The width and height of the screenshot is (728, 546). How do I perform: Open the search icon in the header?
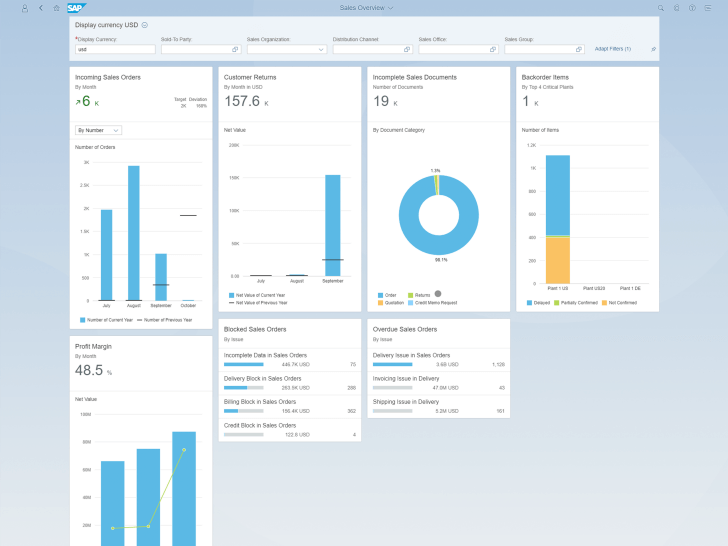click(x=661, y=7)
